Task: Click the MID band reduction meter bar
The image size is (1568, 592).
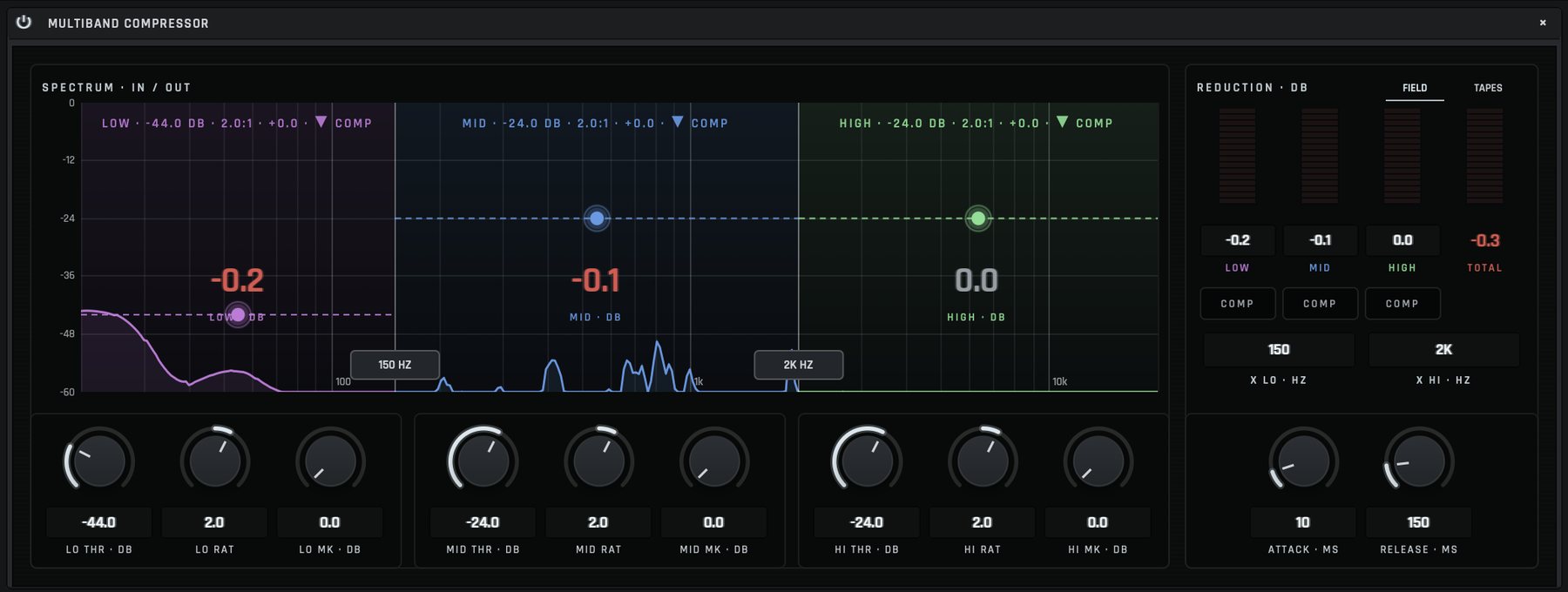Action: [1320, 156]
